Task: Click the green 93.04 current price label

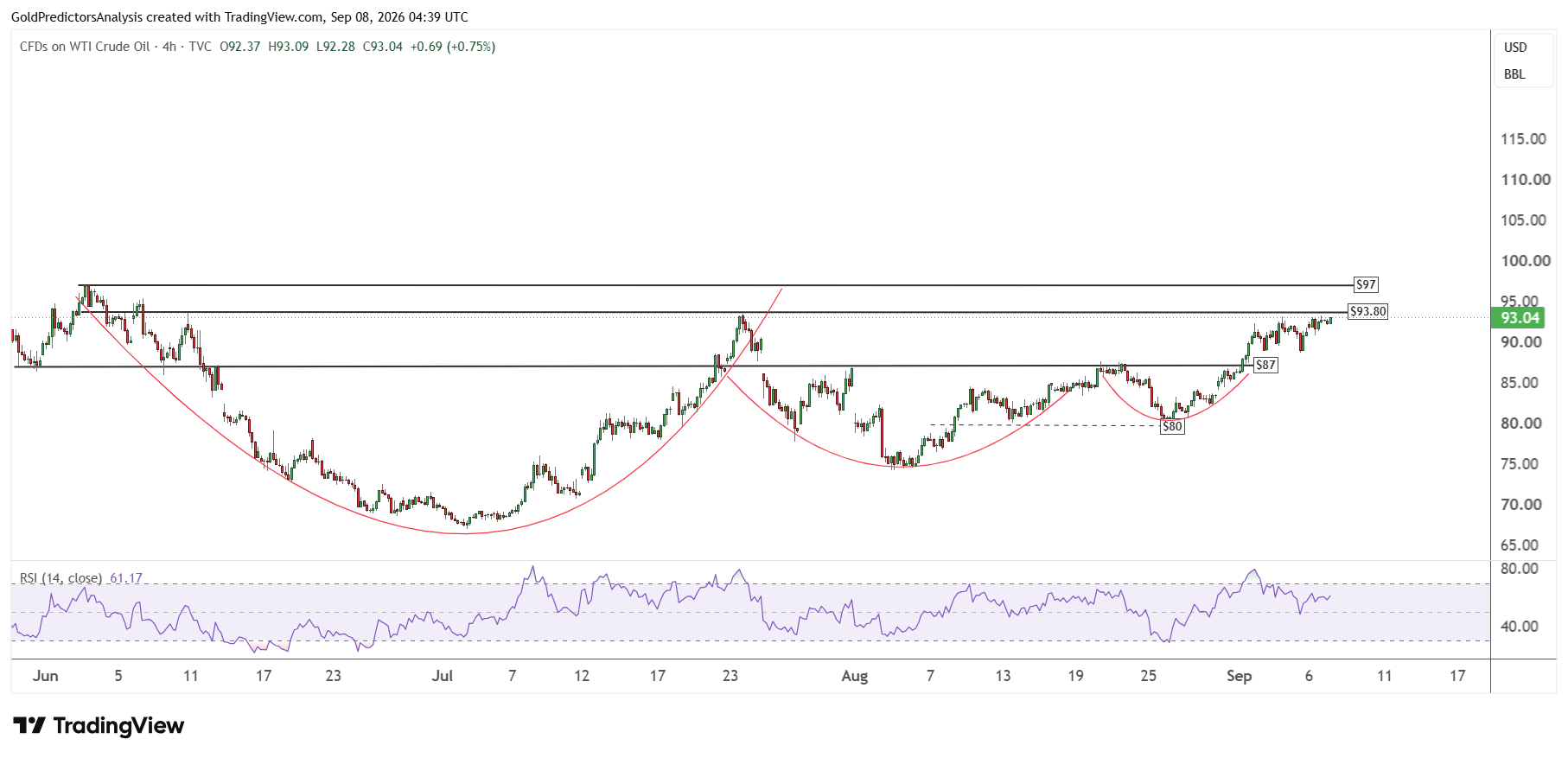Action: tap(1519, 317)
